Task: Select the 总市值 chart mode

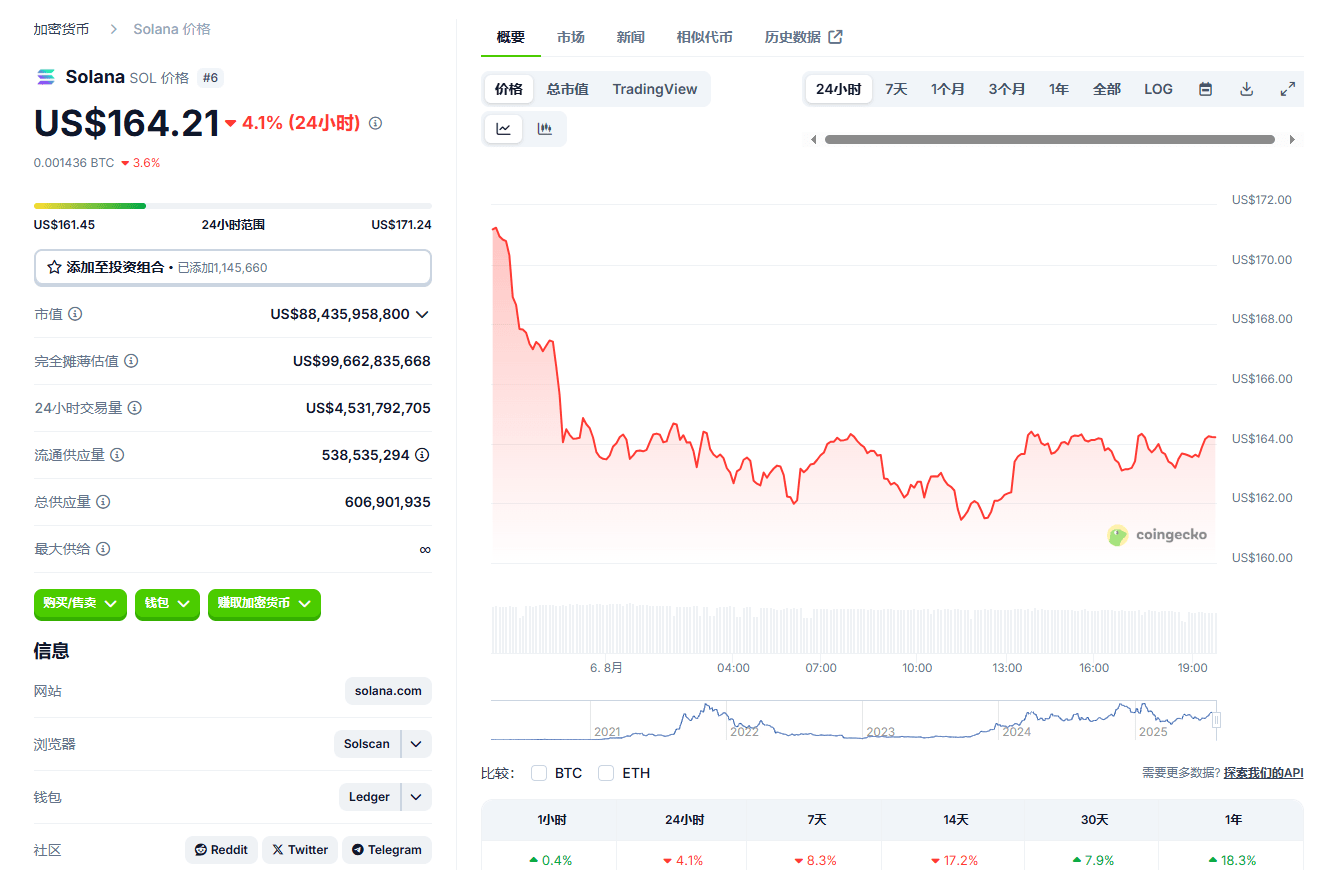Action: coord(568,89)
